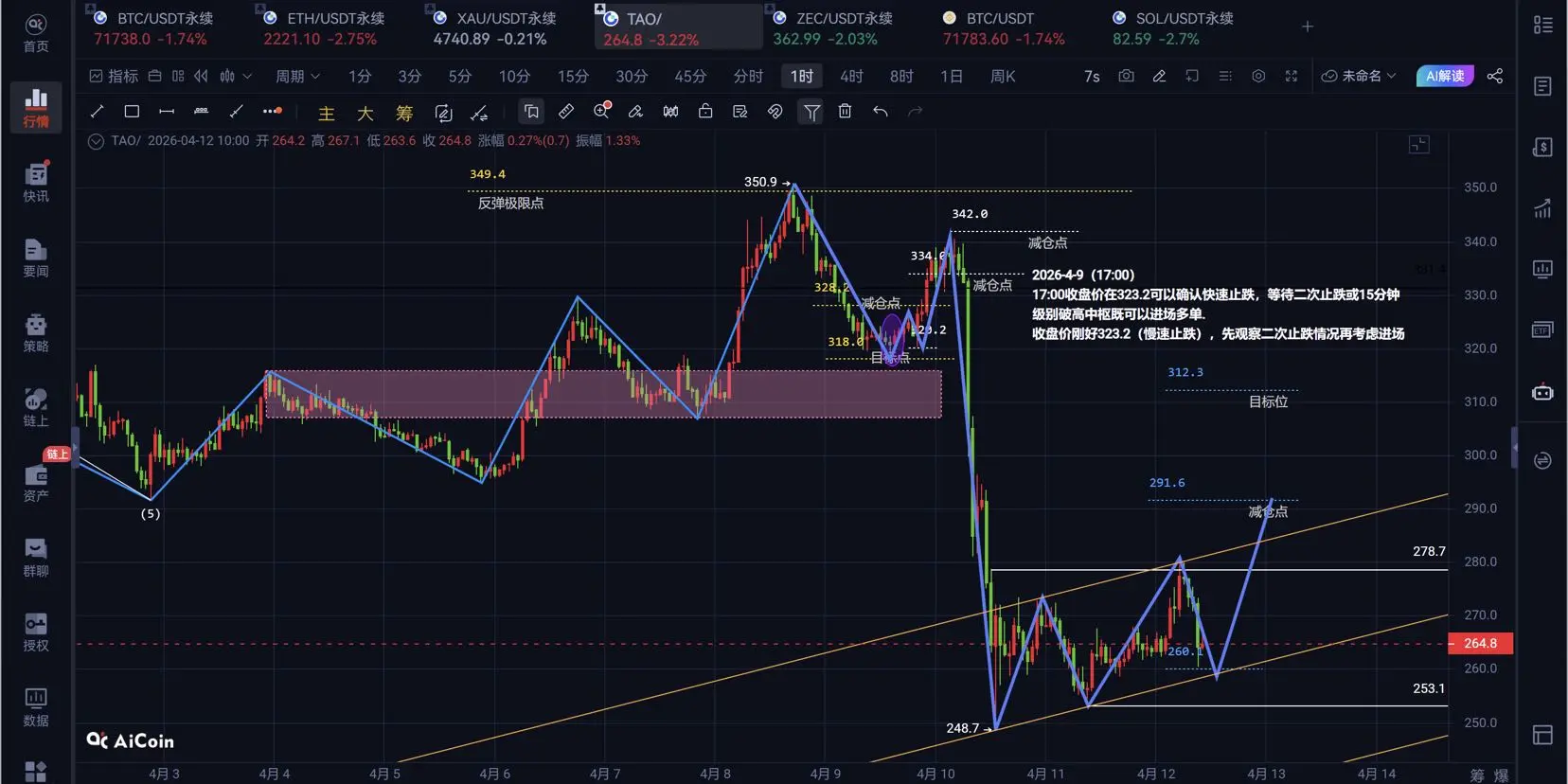The width and height of the screenshot is (1568, 784).
Task: Open the 链上 on-chain sidebar icon
Action: [36, 407]
